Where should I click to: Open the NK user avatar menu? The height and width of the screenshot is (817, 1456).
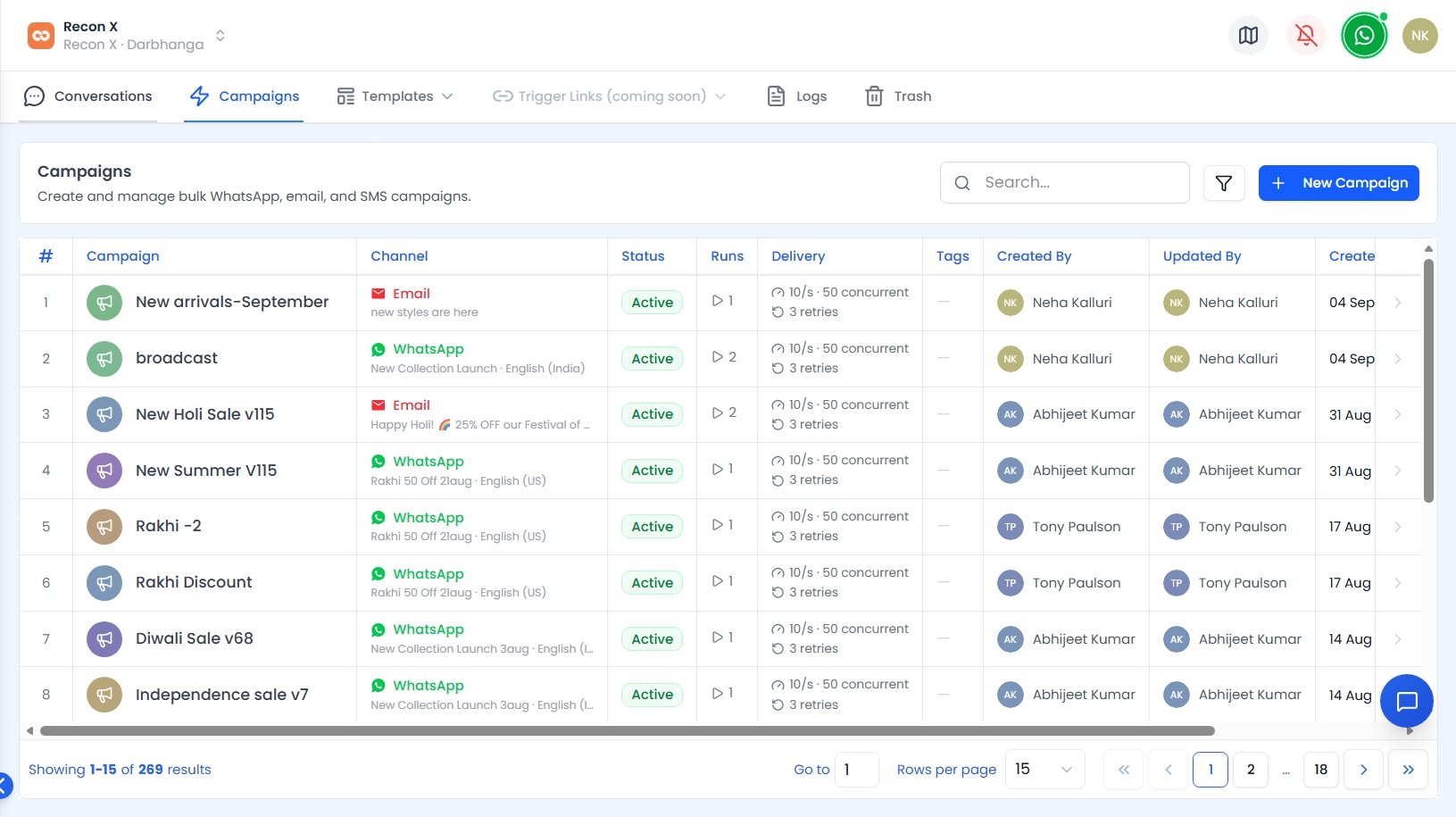(x=1419, y=36)
